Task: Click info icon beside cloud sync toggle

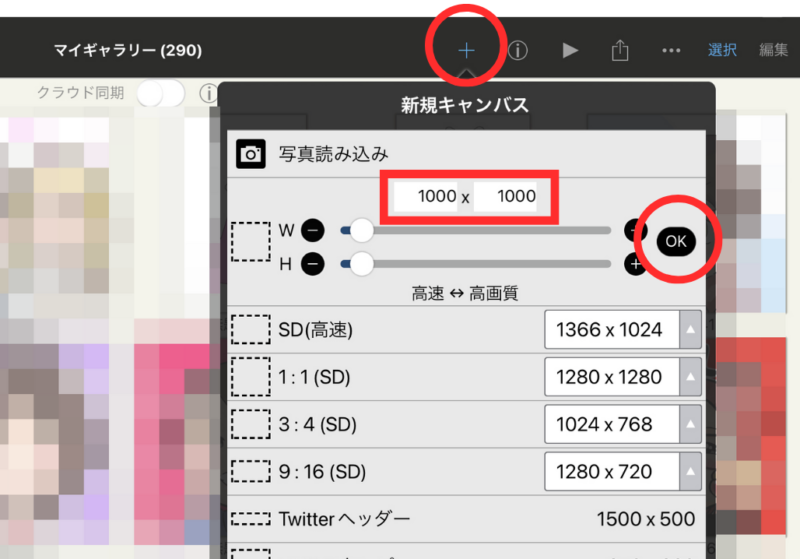Action: (x=208, y=93)
